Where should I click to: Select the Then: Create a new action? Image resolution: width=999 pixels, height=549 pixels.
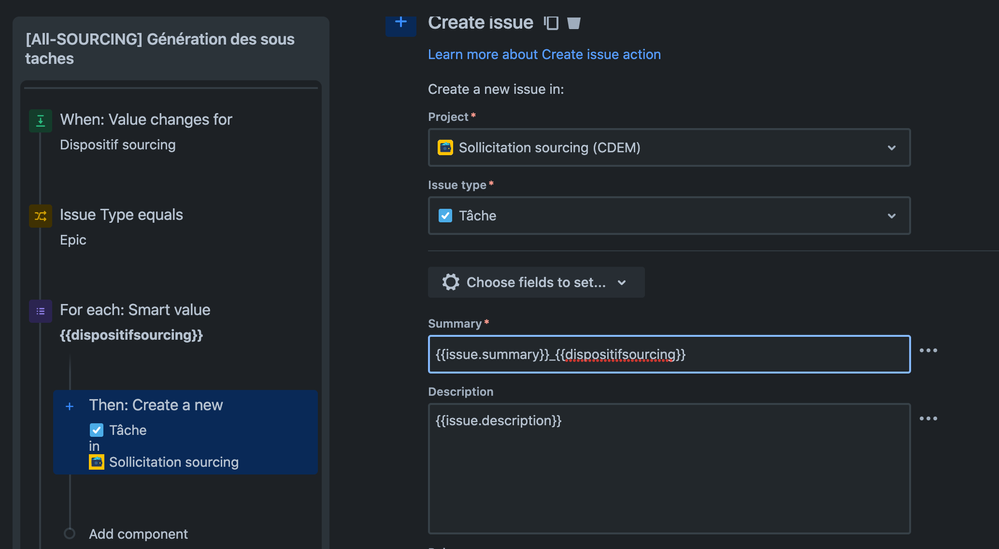pos(185,432)
